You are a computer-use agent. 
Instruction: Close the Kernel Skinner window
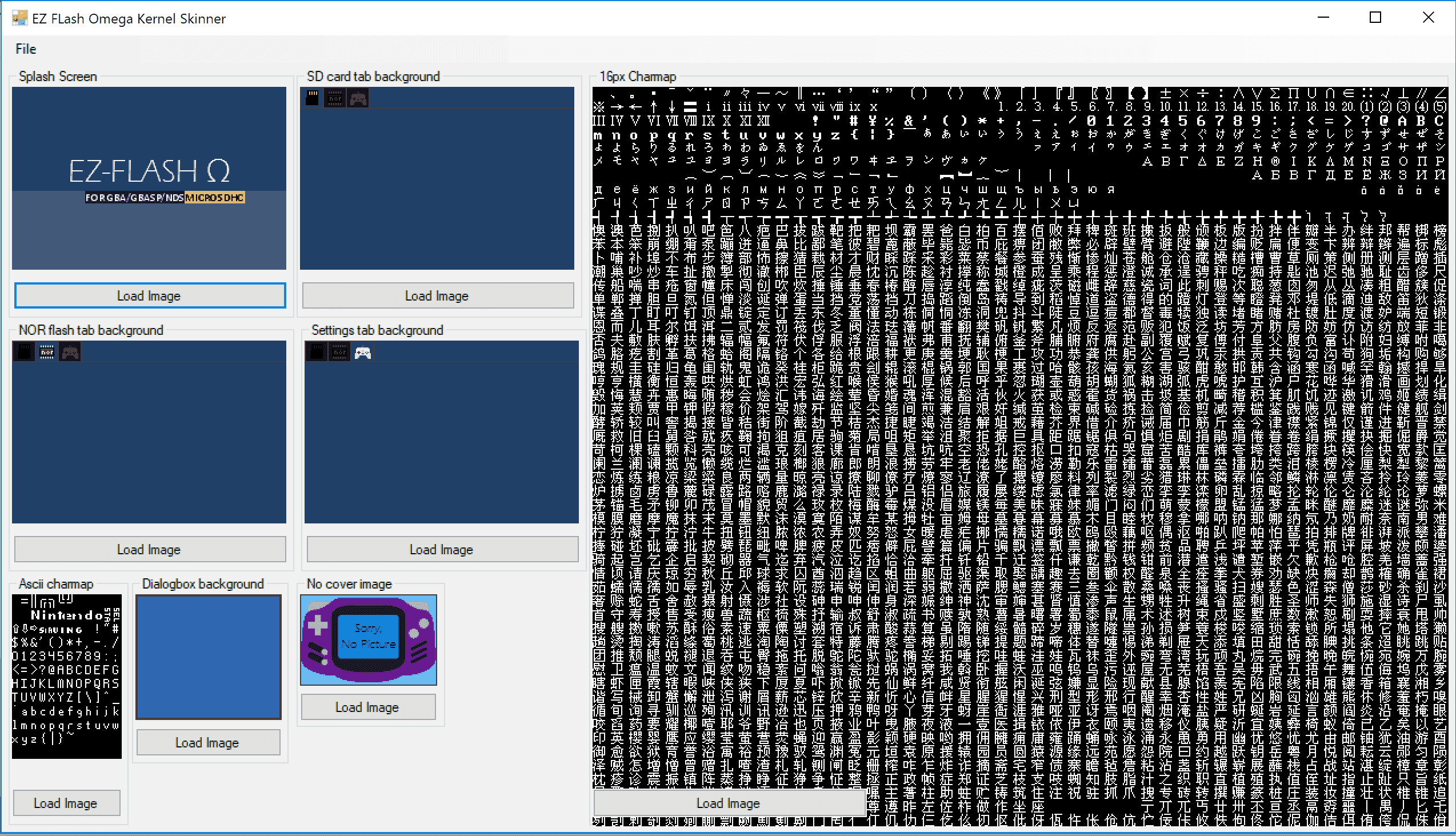[x=1429, y=18]
